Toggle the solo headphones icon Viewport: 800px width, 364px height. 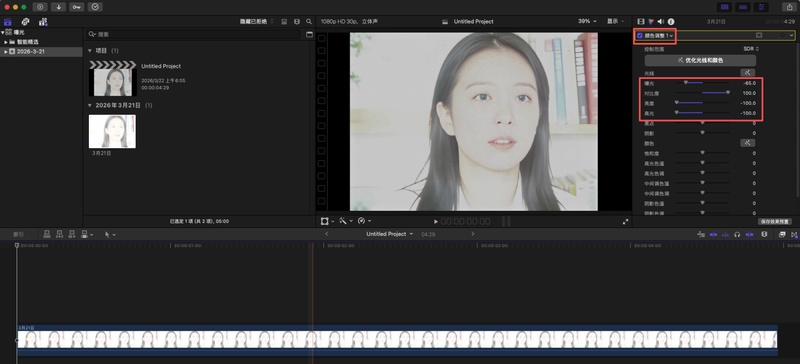click(737, 234)
